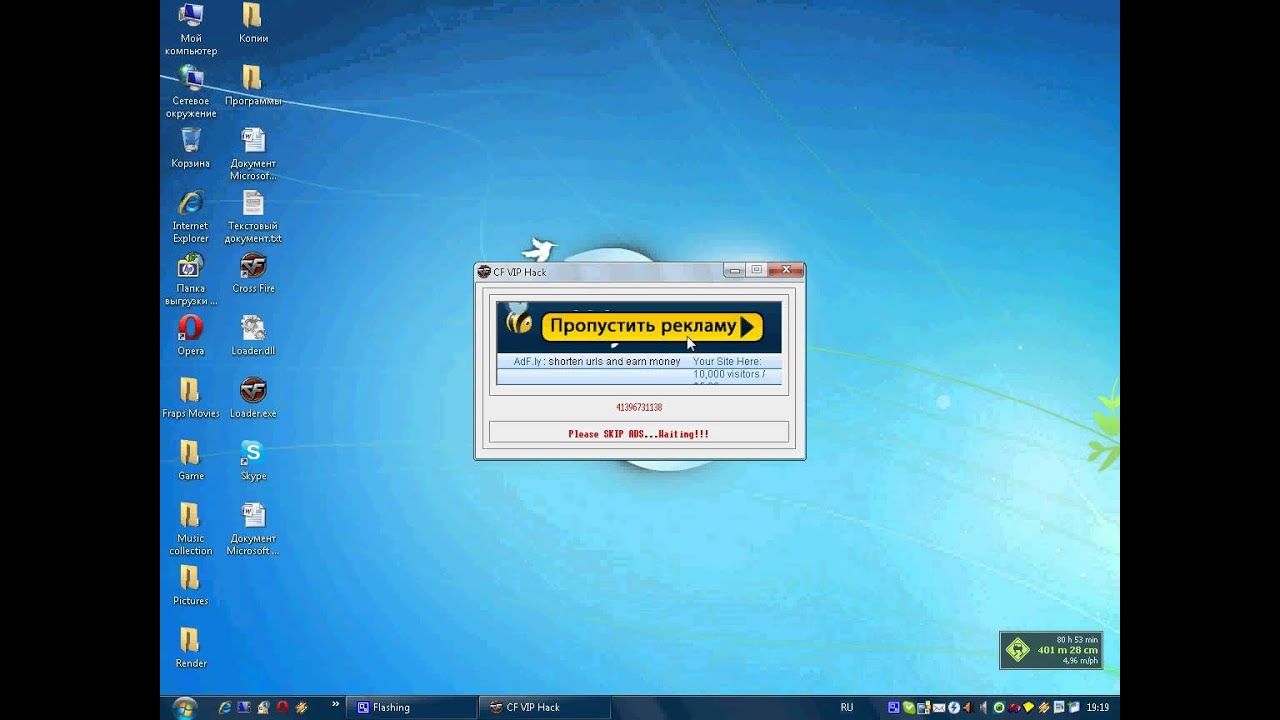Click the green Skype tray icon
The image size is (1280, 720).
(909, 707)
